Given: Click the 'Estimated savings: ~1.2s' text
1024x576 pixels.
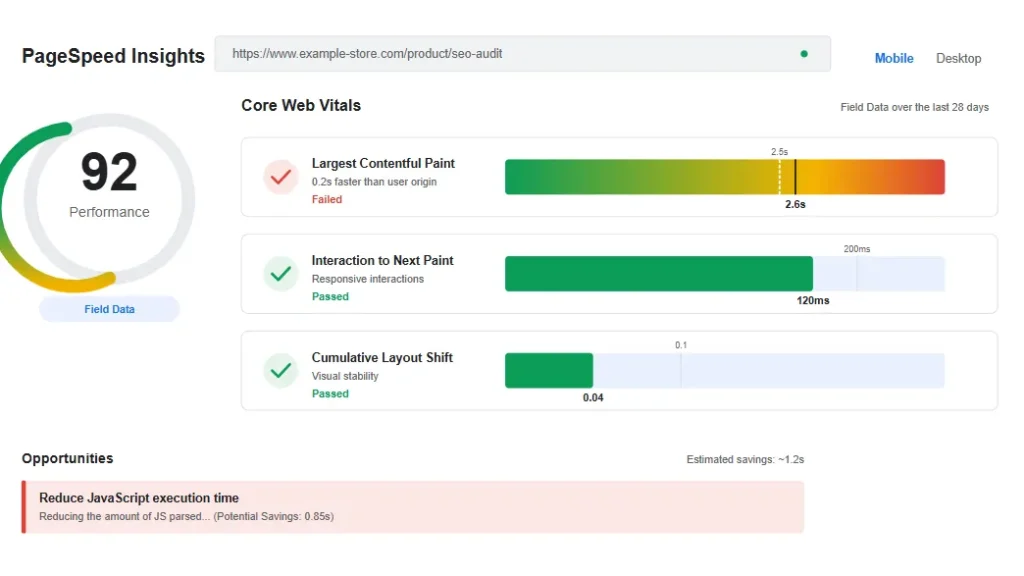Looking at the screenshot, I should [745, 460].
